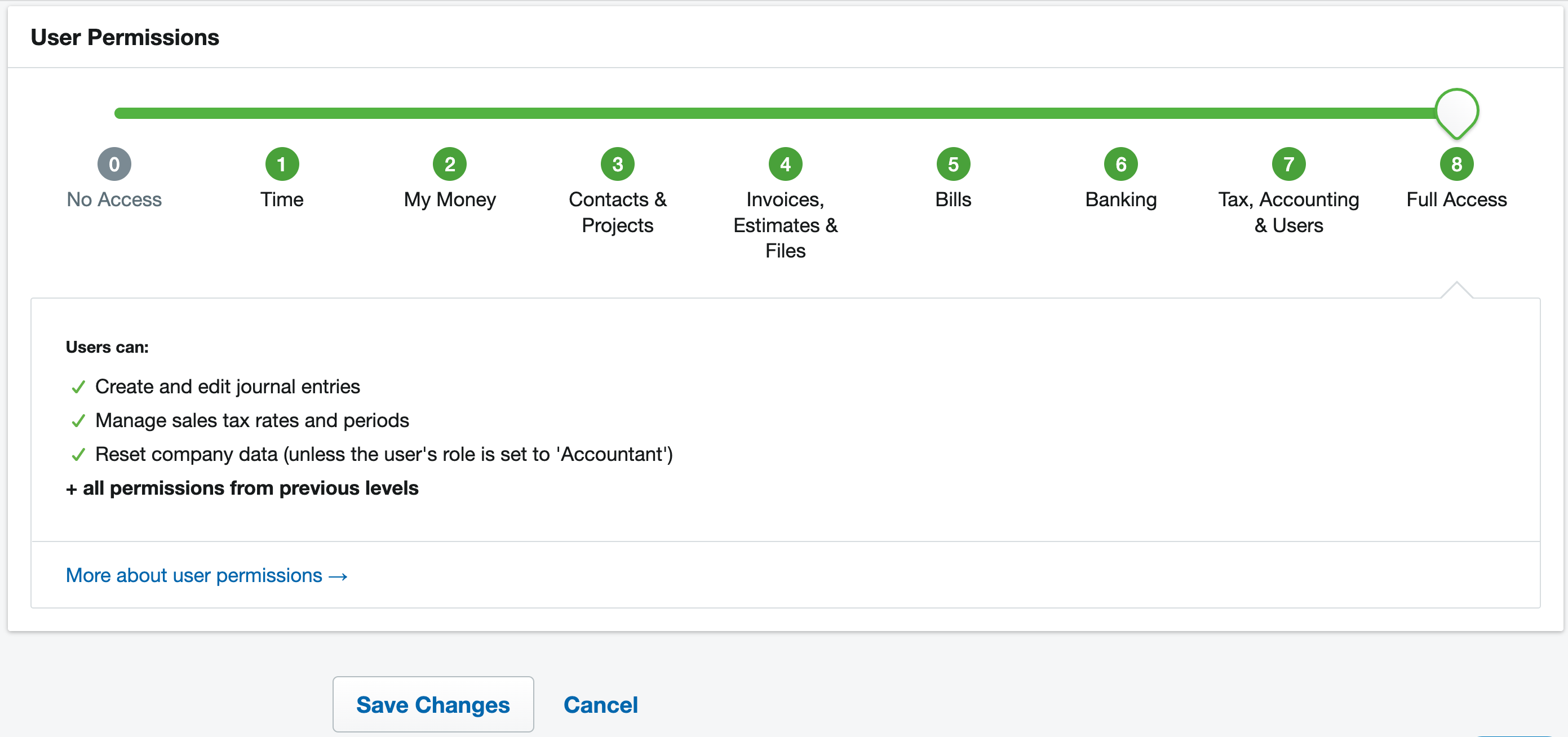The width and height of the screenshot is (1568, 737).
Task: Select permission level 5 Bills
Action: pos(953,164)
